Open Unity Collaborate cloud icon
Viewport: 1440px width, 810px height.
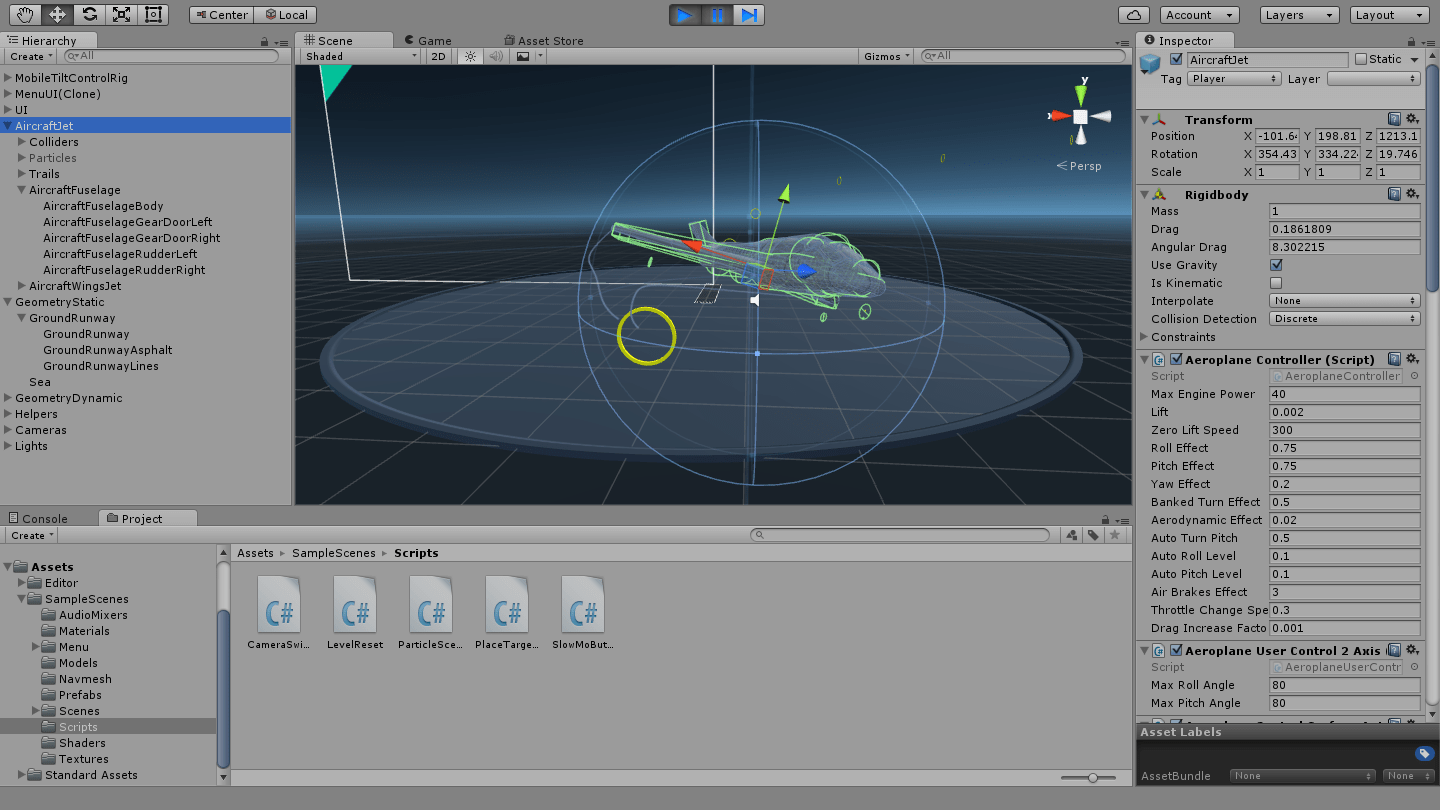click(1133, 14)
